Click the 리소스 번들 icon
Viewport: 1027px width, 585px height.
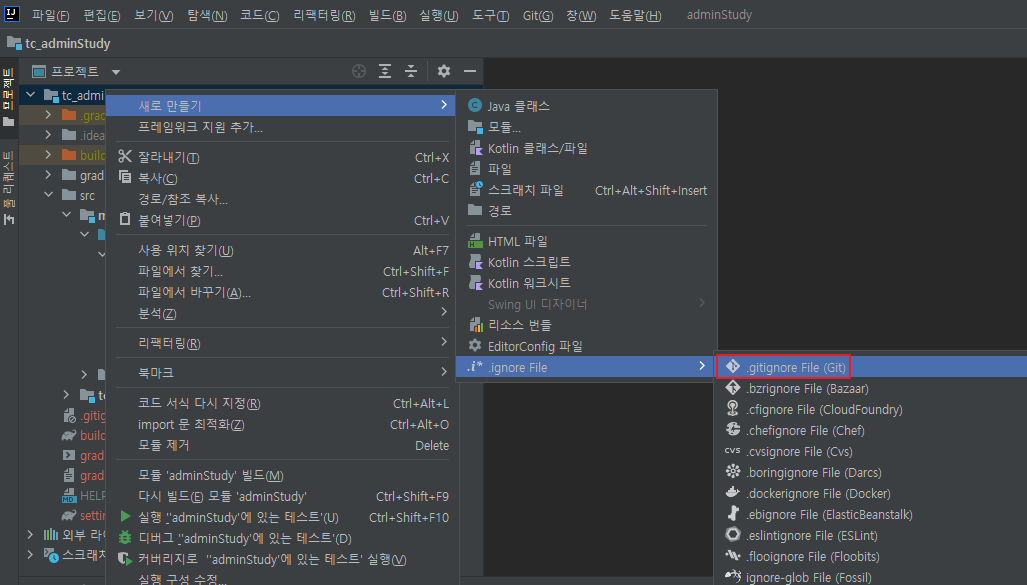coord(476,325)
